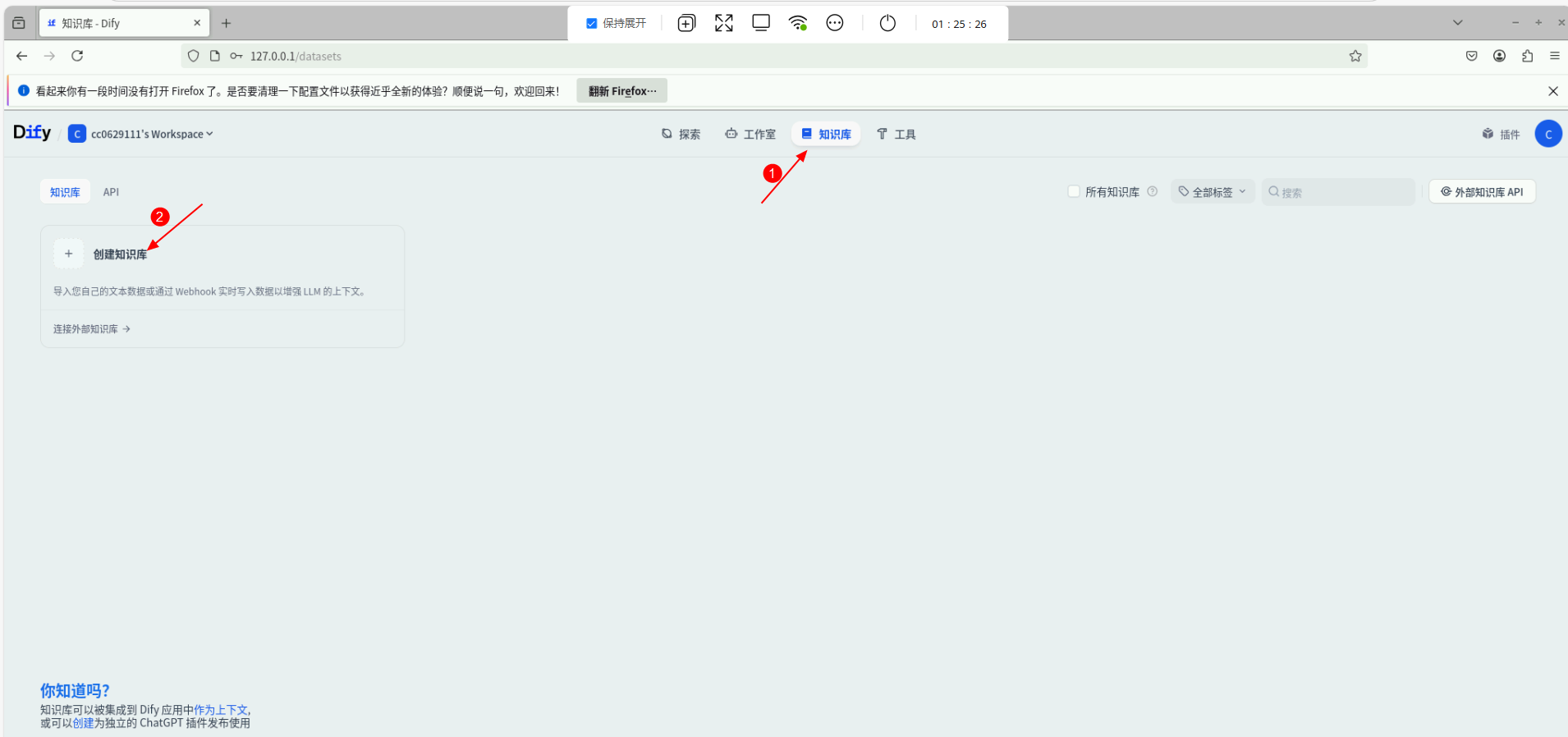This screenshot has height=737, width=1568.
Task: Open the cc0629111's Workspace dropdown
Action: [140, 134]
